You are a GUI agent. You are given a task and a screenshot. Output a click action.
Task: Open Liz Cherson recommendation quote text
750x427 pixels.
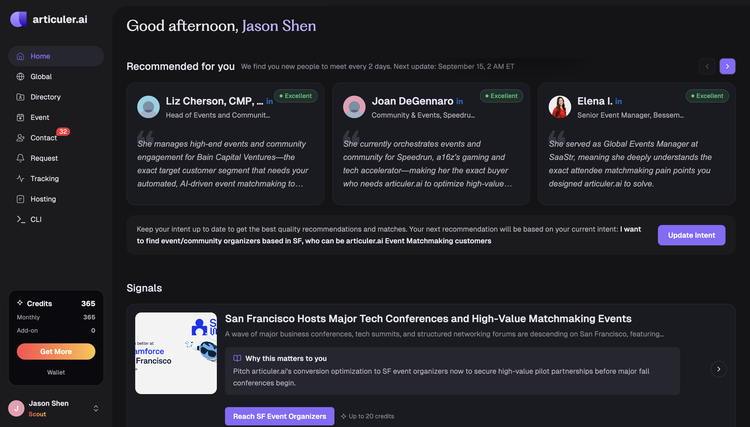(x=223, y=164)
